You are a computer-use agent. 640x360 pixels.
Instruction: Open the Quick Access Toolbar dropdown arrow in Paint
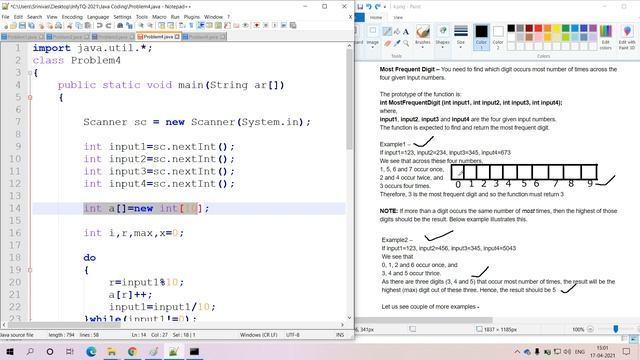click(x=385, y=7)
